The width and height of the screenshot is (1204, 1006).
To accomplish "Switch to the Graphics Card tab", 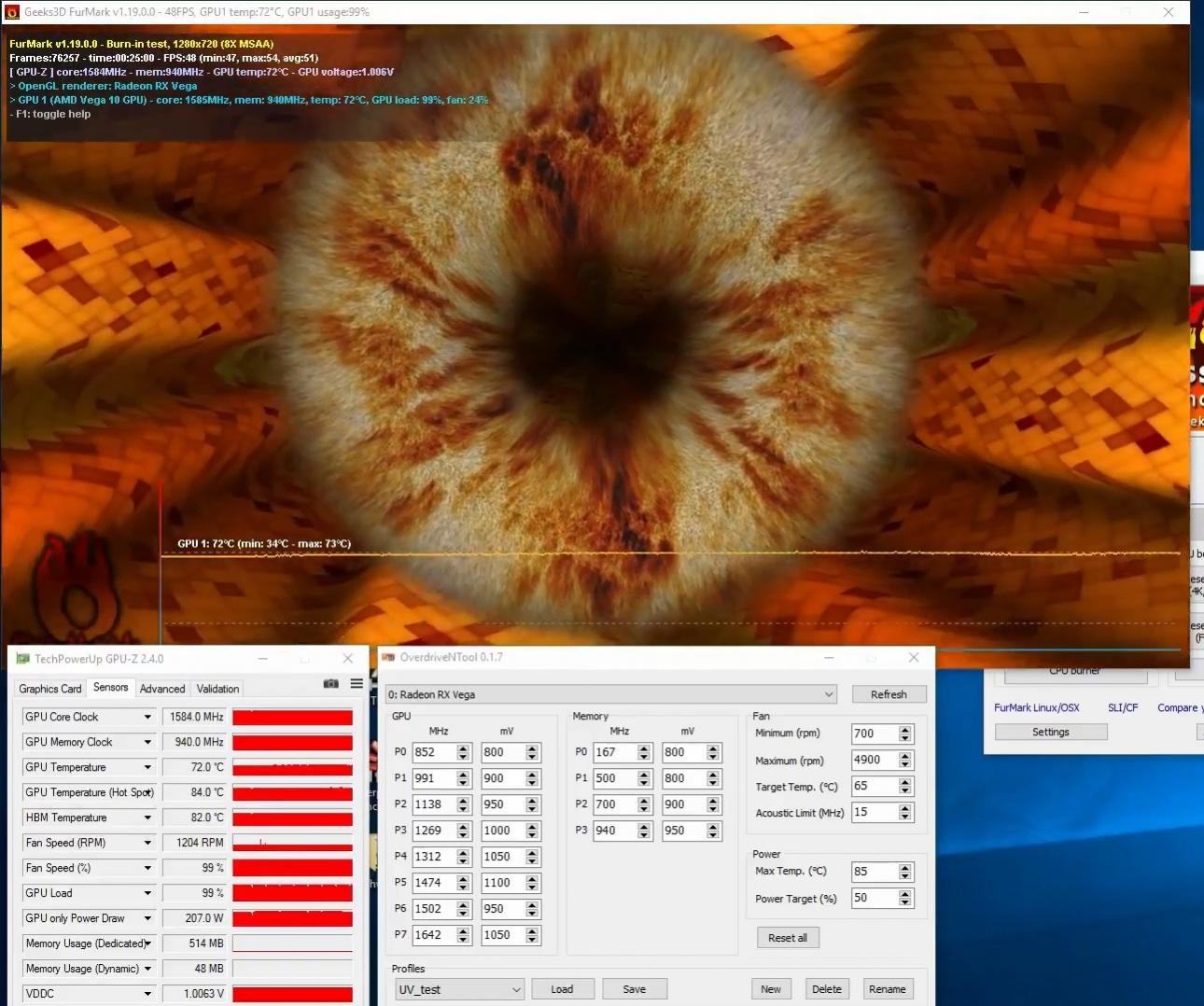I will (50, 689).
